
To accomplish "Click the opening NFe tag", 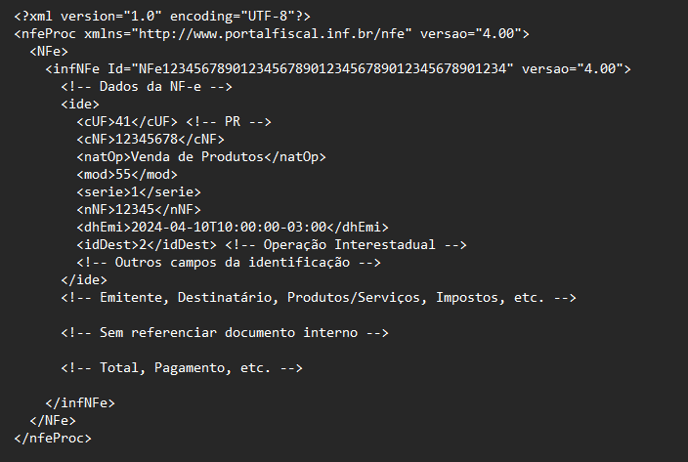I will click(x=49, y=51).
